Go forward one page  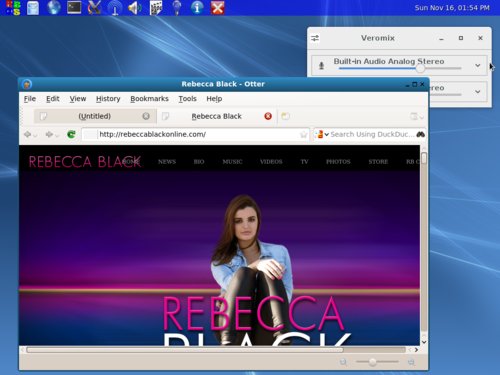click(49, 134)
